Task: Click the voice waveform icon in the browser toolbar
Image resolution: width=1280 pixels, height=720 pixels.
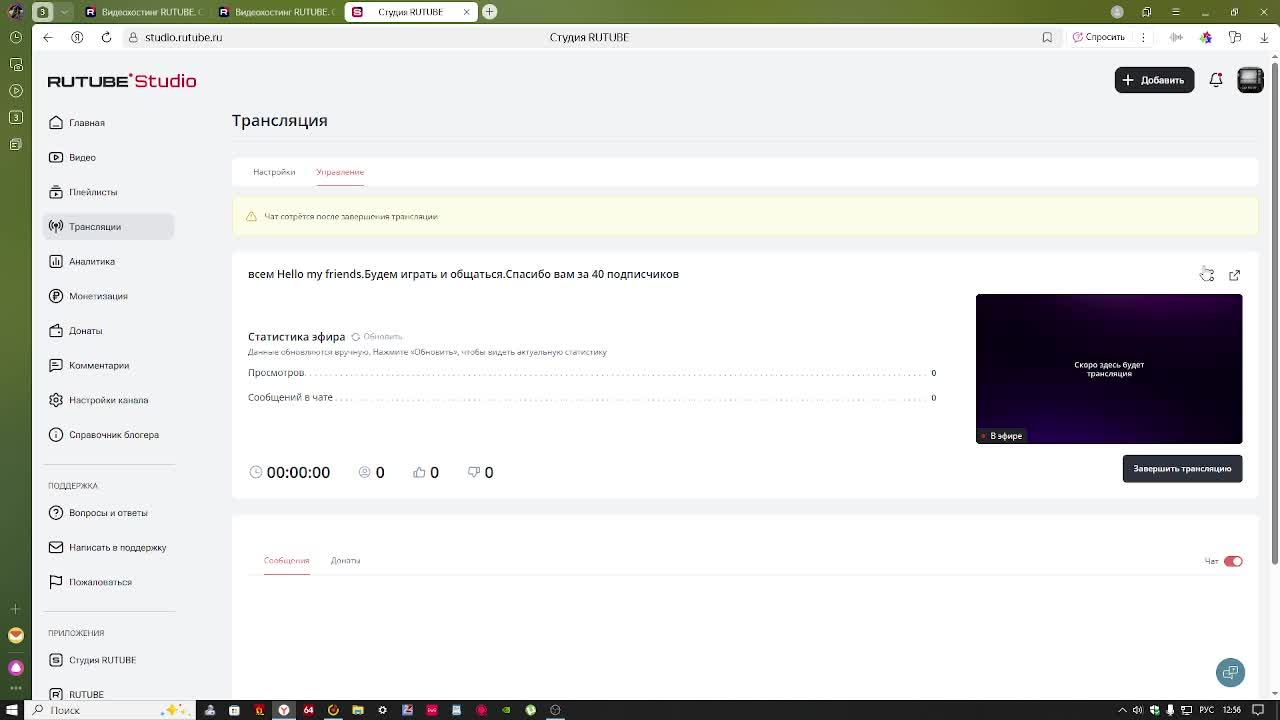Action: (x=1177, y=37)
